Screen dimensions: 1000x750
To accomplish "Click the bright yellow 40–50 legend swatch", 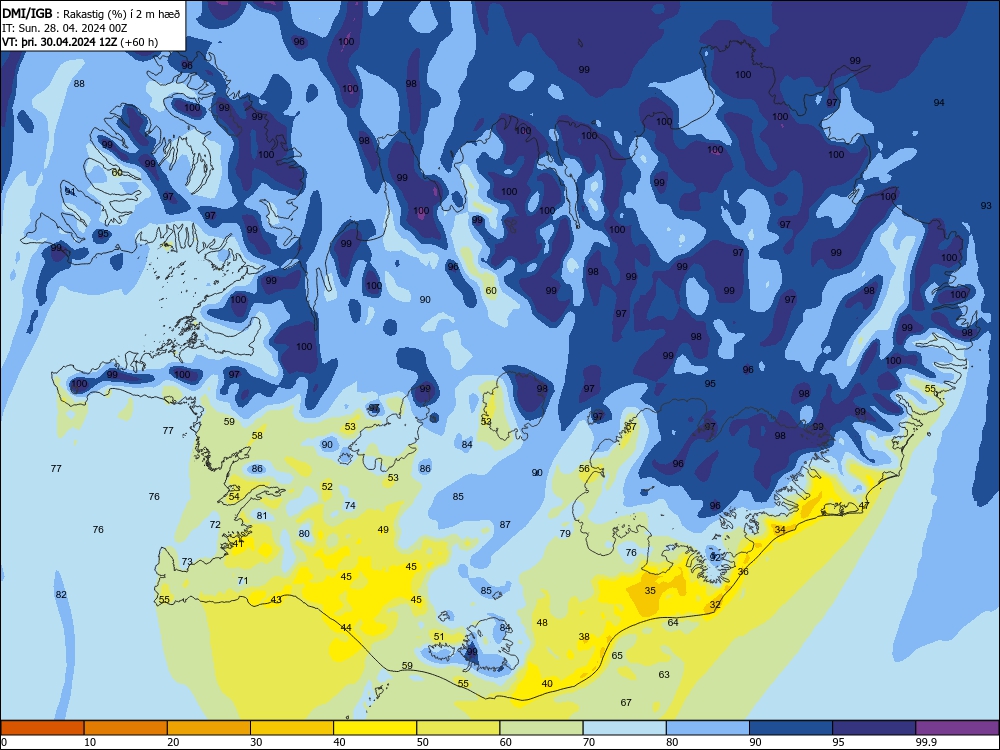I will (375, 728).
